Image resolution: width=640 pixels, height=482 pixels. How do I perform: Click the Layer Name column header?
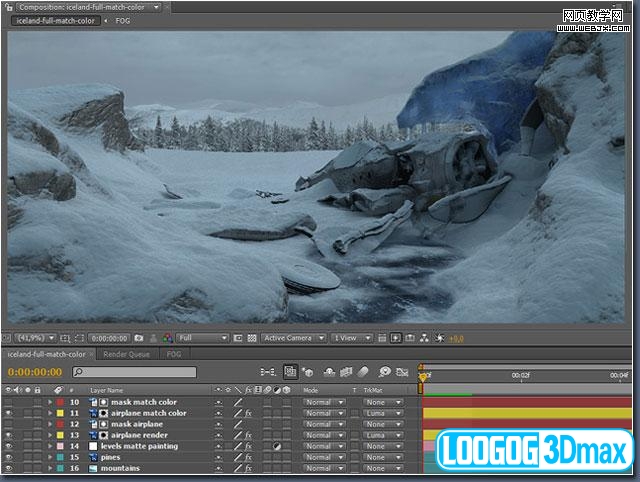[x=106, y=390]
